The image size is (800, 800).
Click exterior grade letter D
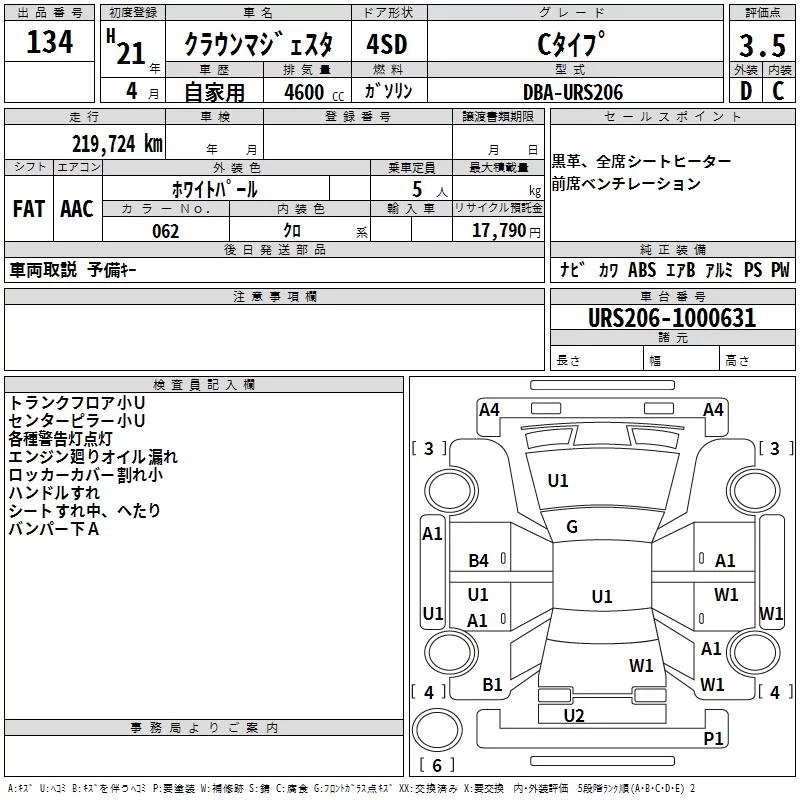[x=746, y=91]
